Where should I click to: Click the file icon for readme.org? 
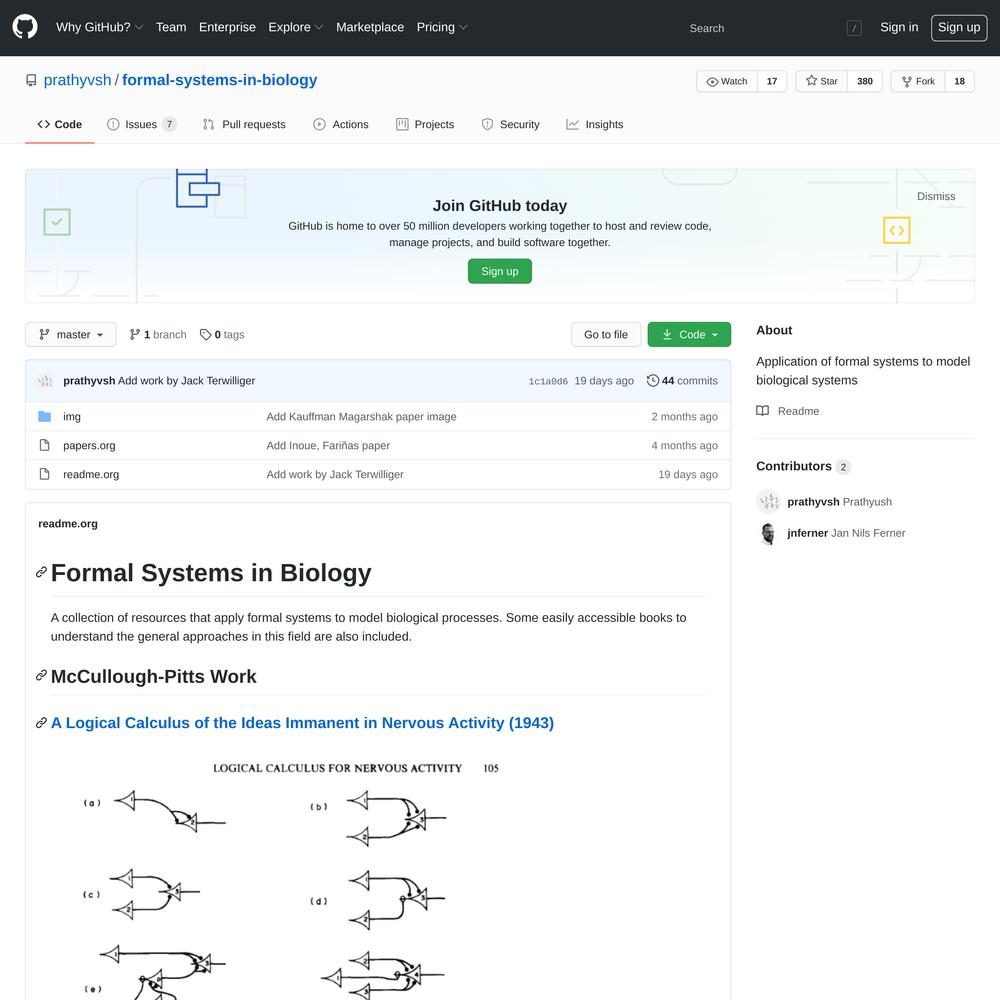[x=45, y=474]
